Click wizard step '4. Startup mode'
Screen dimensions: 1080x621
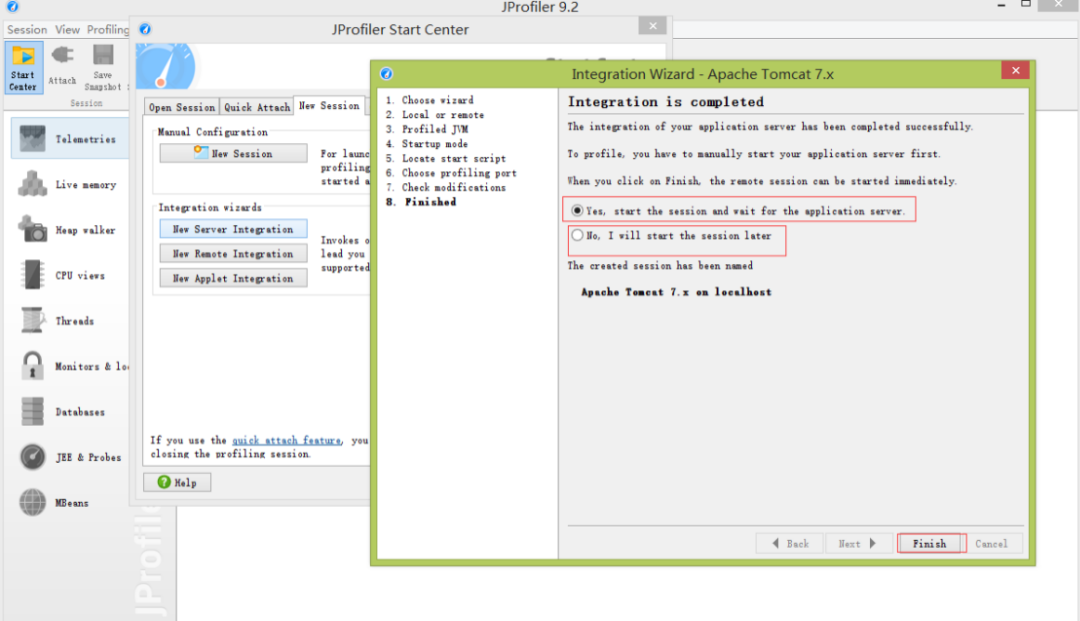427,143
